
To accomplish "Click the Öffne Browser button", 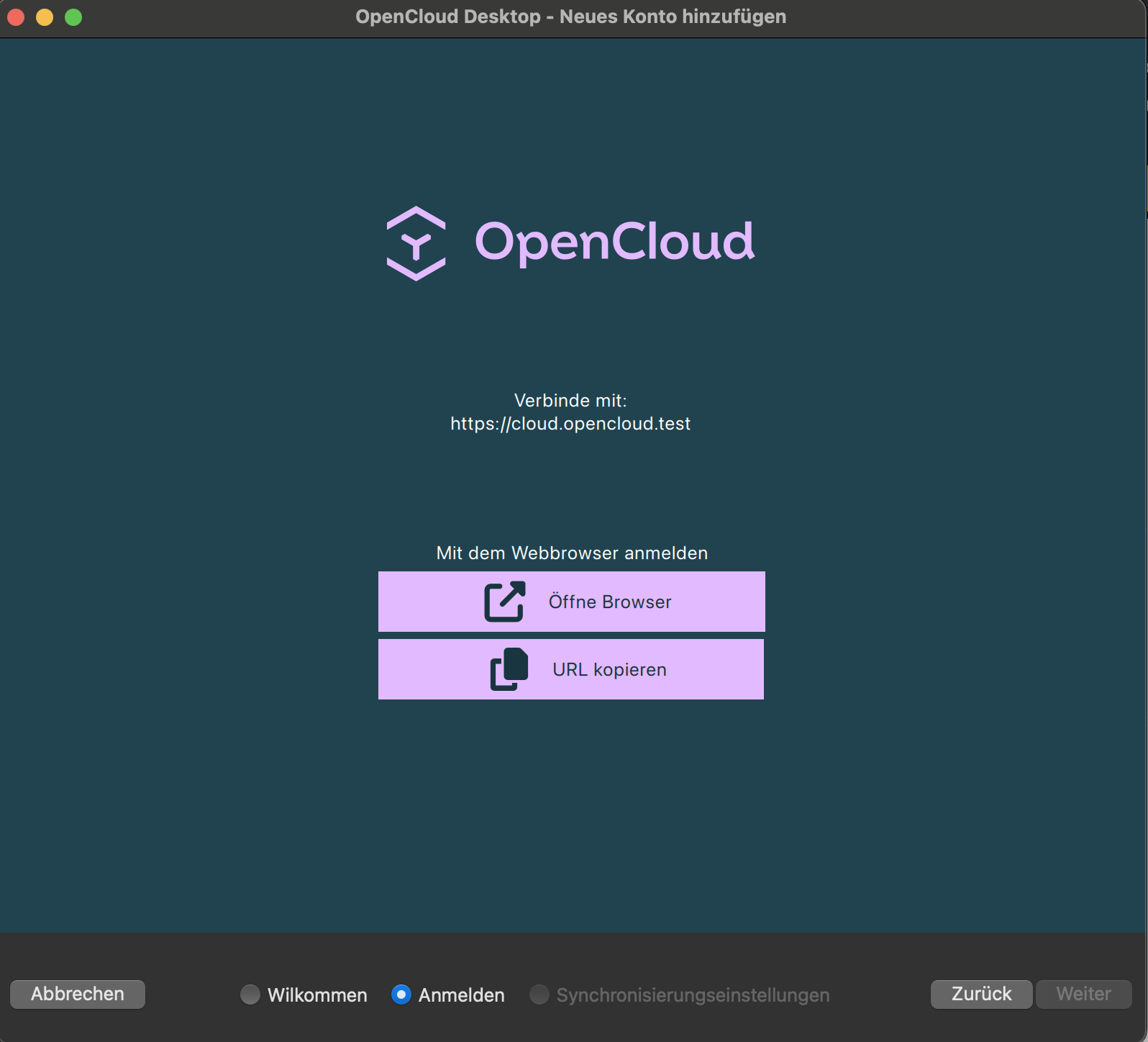I will tap(571, 602).
